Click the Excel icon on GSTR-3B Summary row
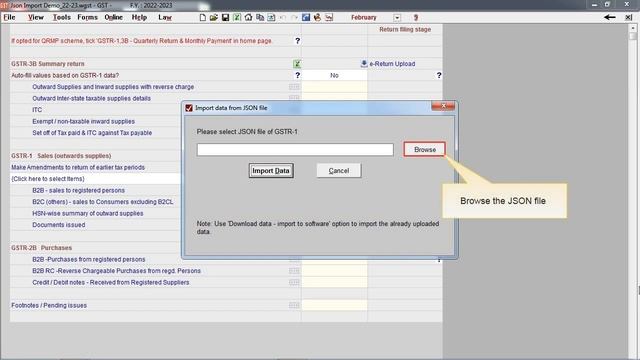Screen dimensions: 640x360 pos(297,64)
